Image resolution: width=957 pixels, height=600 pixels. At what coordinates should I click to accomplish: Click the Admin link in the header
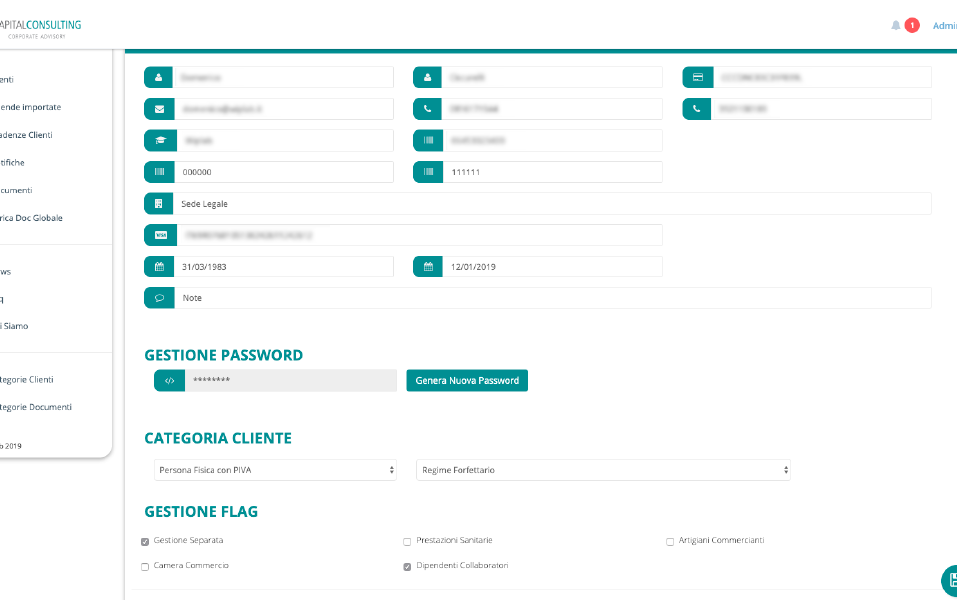point(943,26)
